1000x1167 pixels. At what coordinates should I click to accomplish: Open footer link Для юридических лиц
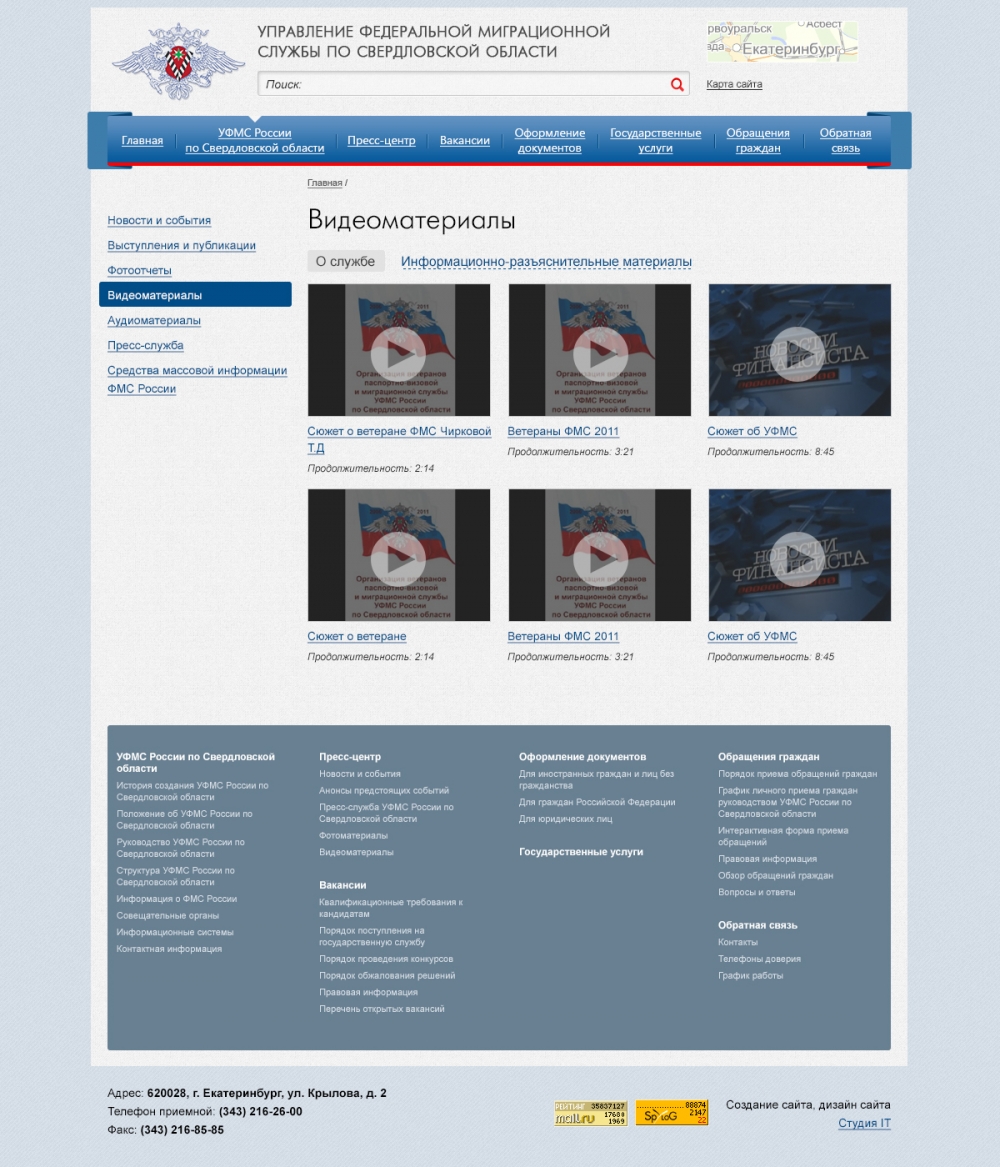[565, 819]
